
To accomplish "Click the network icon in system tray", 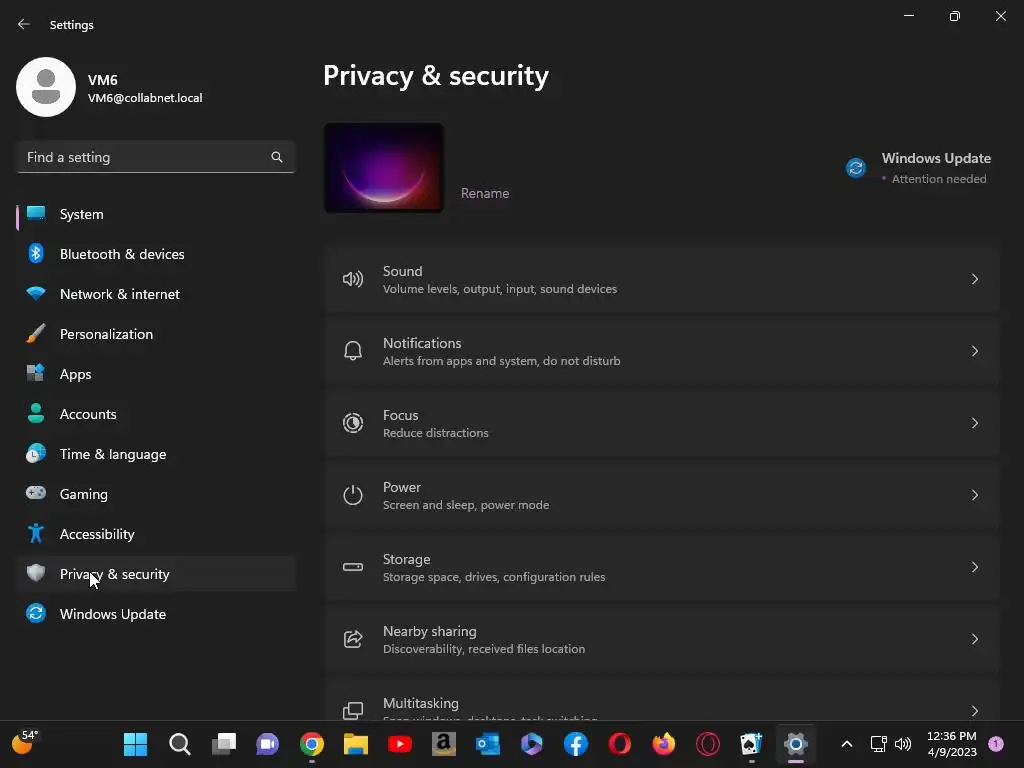I will [878, 744].
